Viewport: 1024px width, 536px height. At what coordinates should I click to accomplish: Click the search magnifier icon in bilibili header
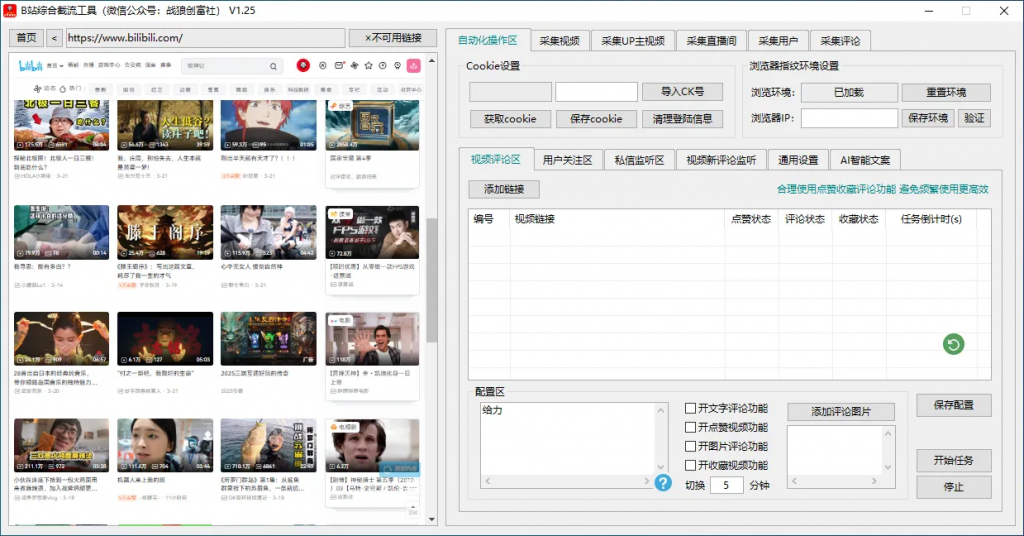click(x=273, y=66)
